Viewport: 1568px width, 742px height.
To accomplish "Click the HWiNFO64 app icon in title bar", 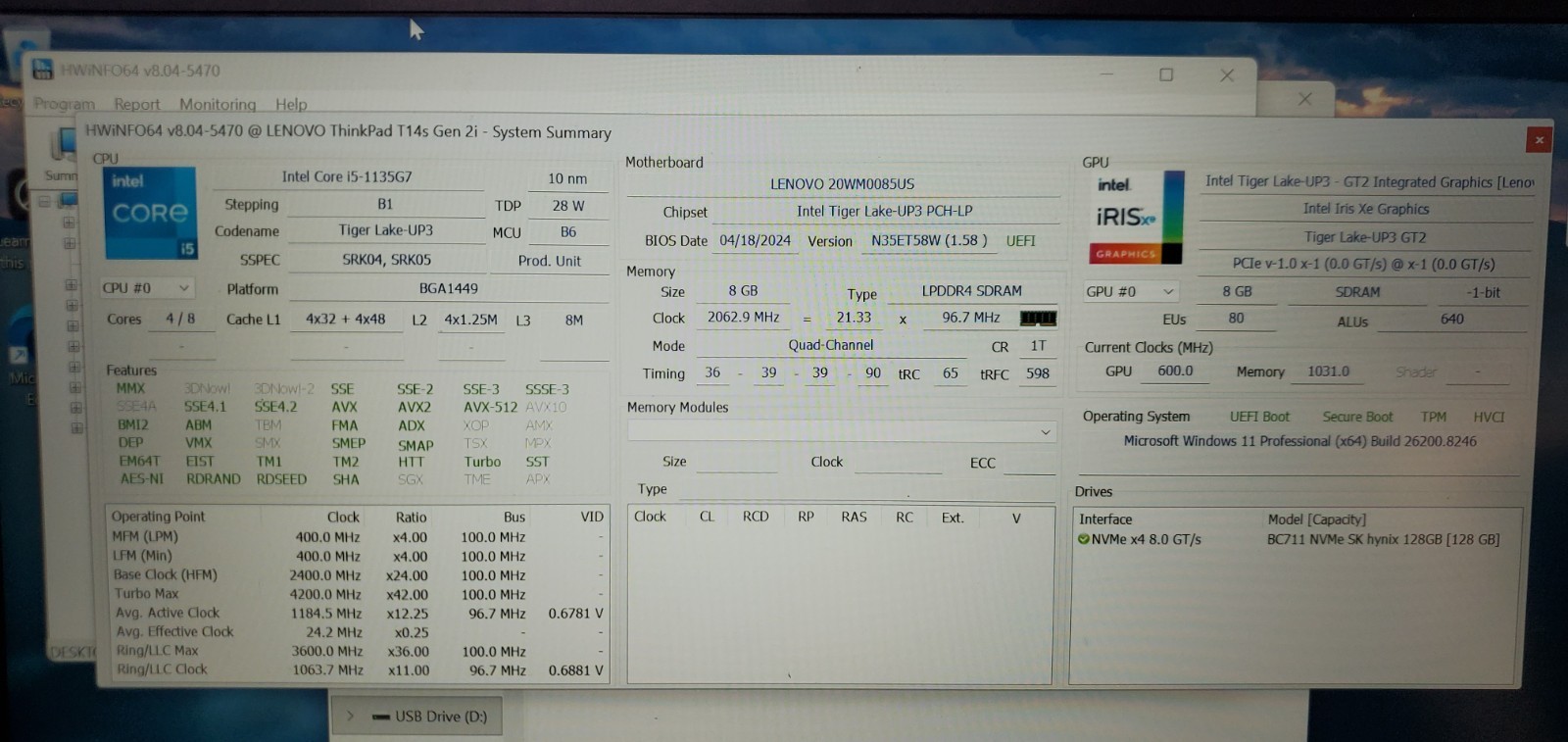I will [42, 71].
